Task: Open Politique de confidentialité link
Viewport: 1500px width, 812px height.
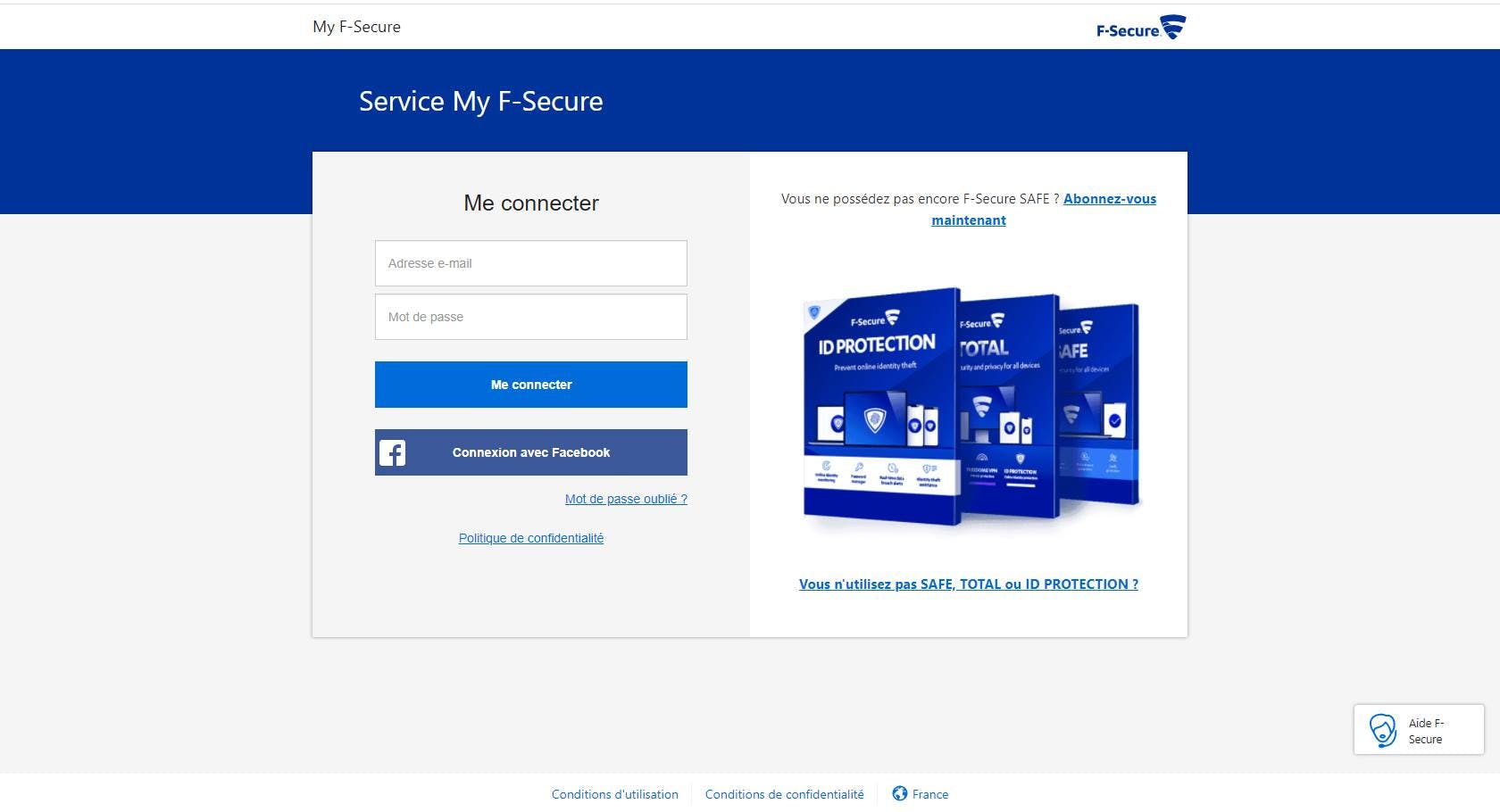Action: [531, 538]
